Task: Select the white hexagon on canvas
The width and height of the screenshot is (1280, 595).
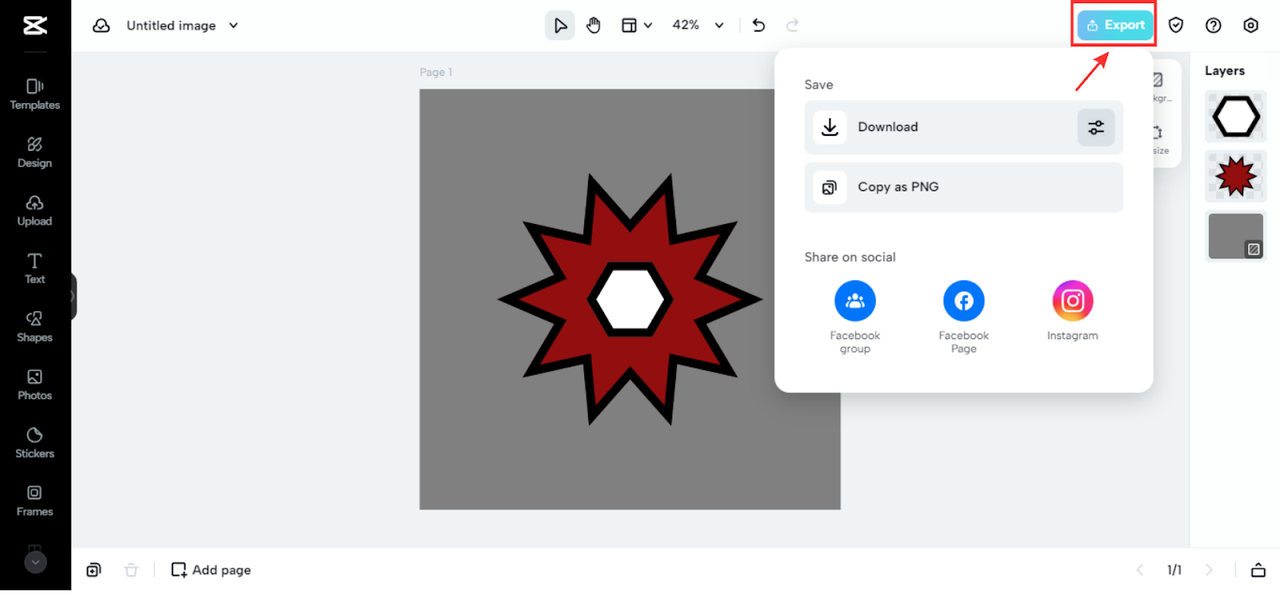Action: pyautogui.click(x=629, y=299)
